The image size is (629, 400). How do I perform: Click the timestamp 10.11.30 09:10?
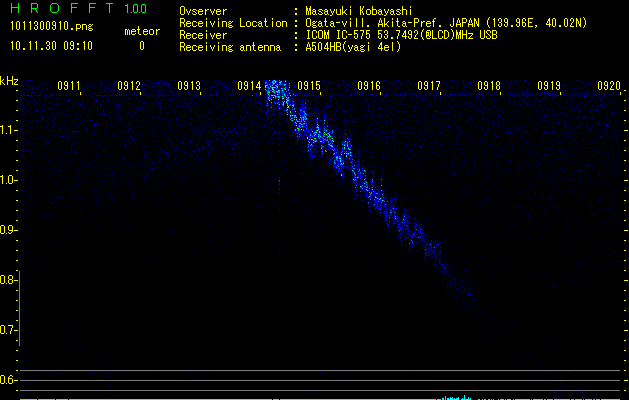(x=51, y=46)
